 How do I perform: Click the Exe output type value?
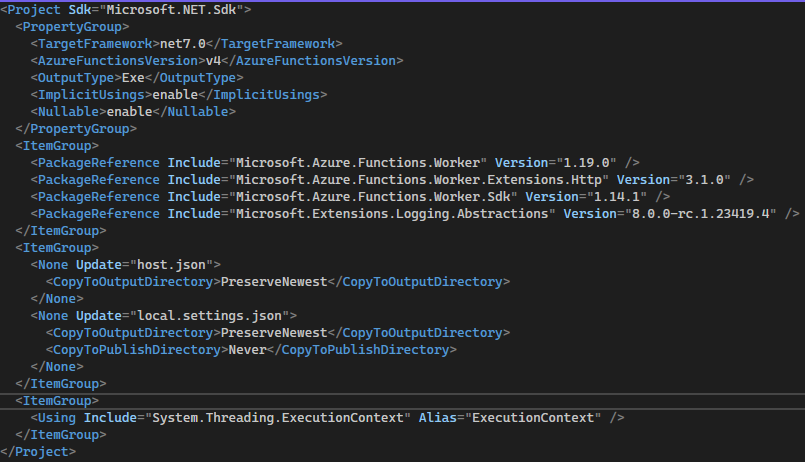[x=133, y=78]
